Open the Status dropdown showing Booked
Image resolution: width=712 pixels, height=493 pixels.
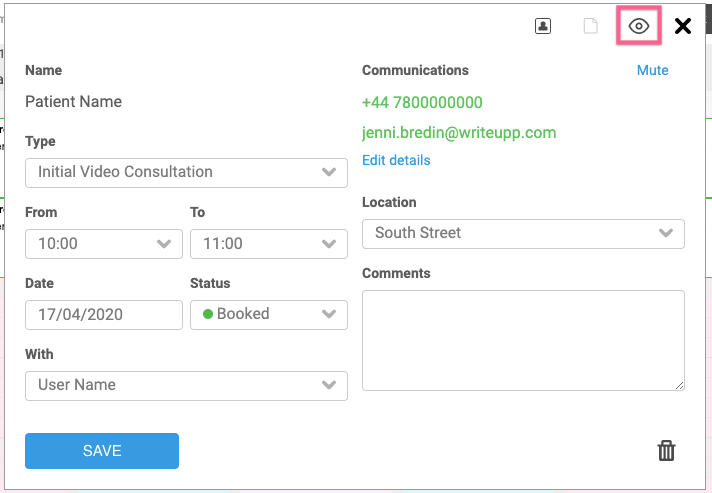click(269, 315)
